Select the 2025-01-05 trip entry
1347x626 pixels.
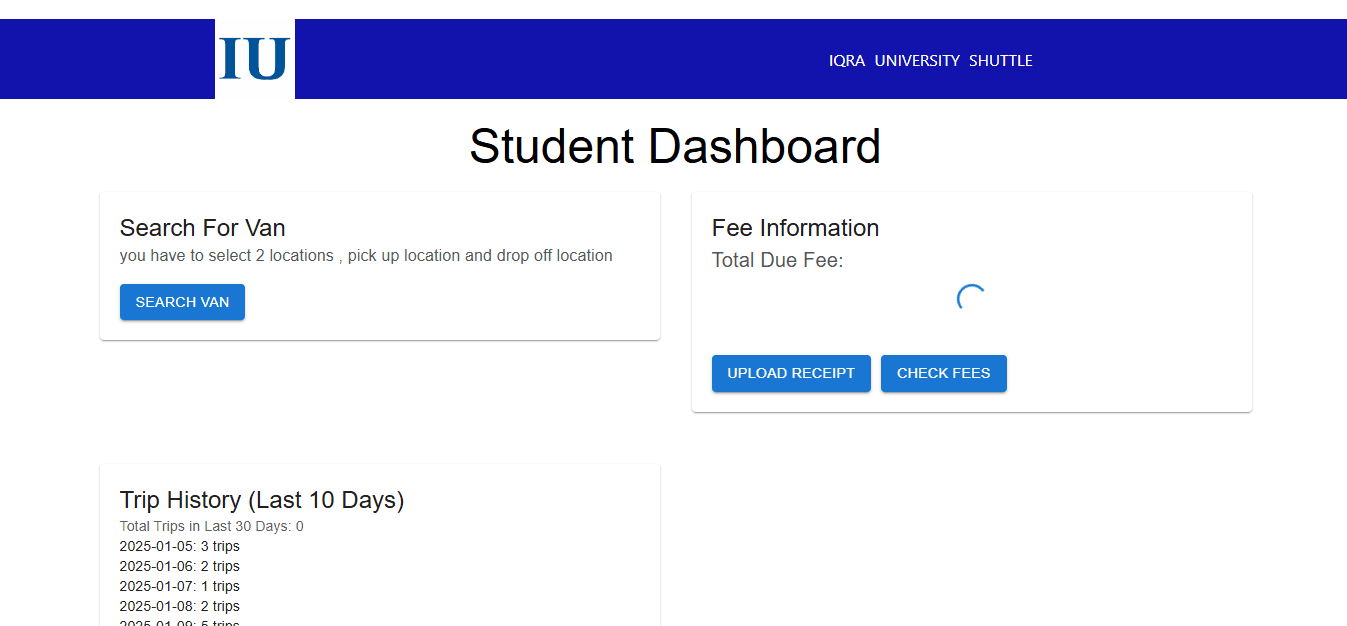(180, 546)
